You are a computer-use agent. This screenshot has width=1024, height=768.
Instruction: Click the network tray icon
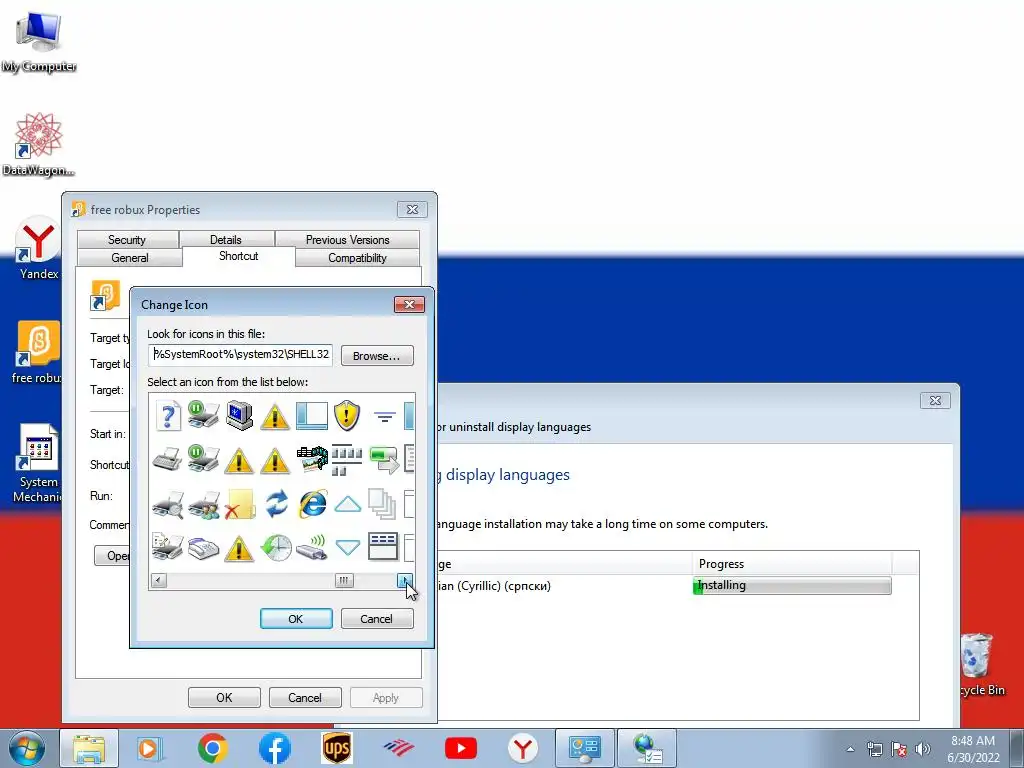(874, 749)
